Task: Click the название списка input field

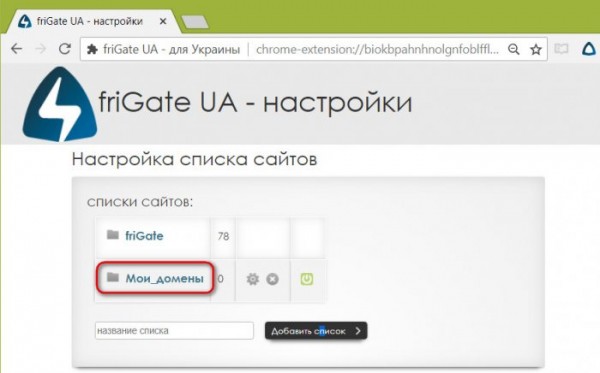Action: (174, 331)
